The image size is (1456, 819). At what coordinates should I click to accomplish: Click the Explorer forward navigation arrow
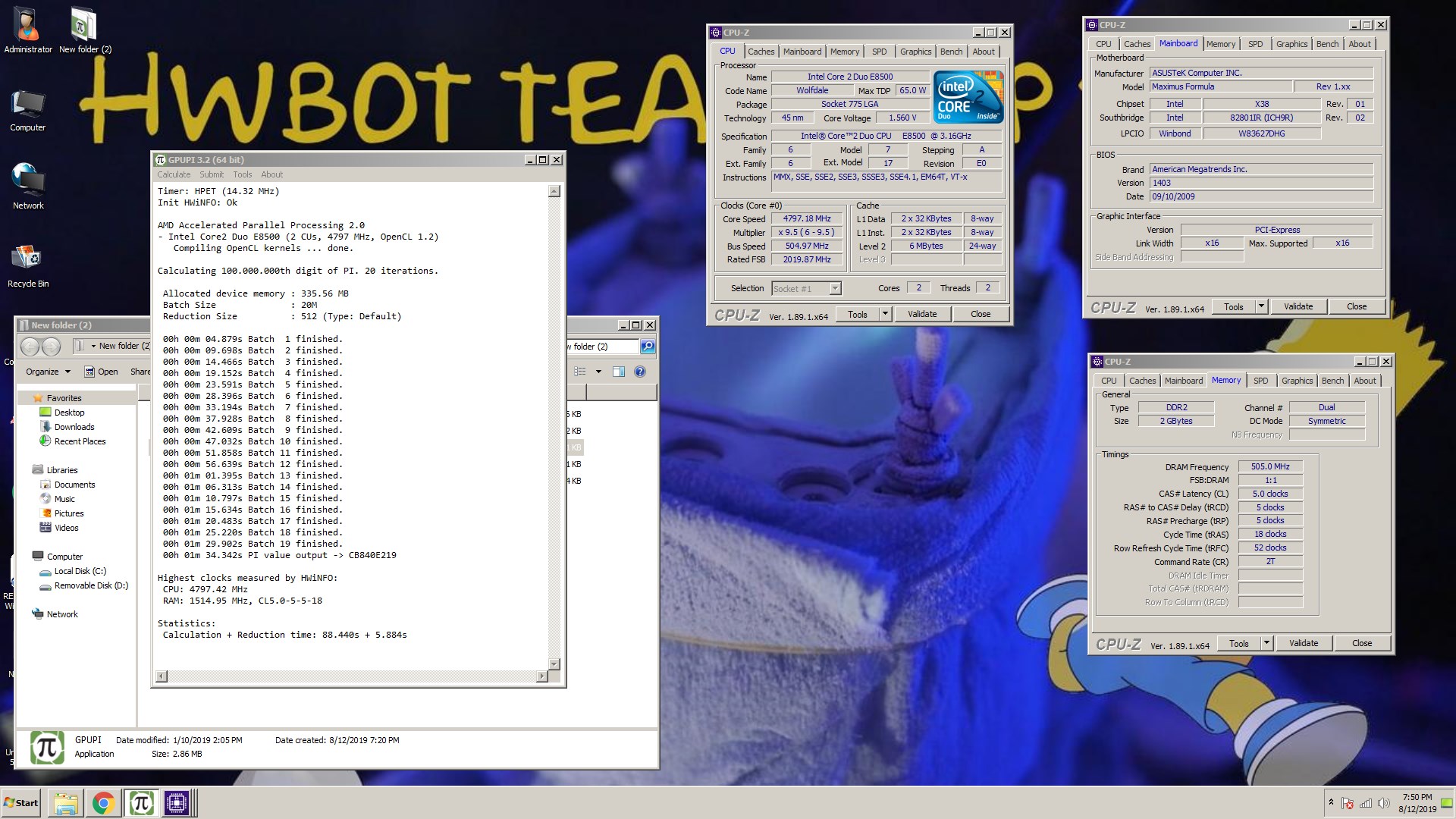51,347
